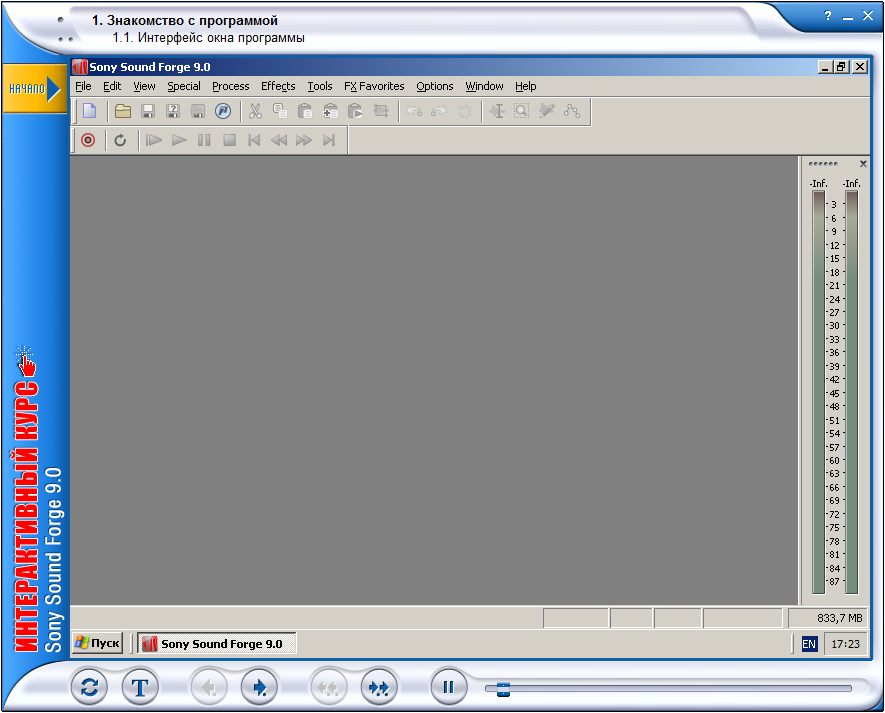Click the Fast Forward transport button
885x713 pixels.
(304, 140)
